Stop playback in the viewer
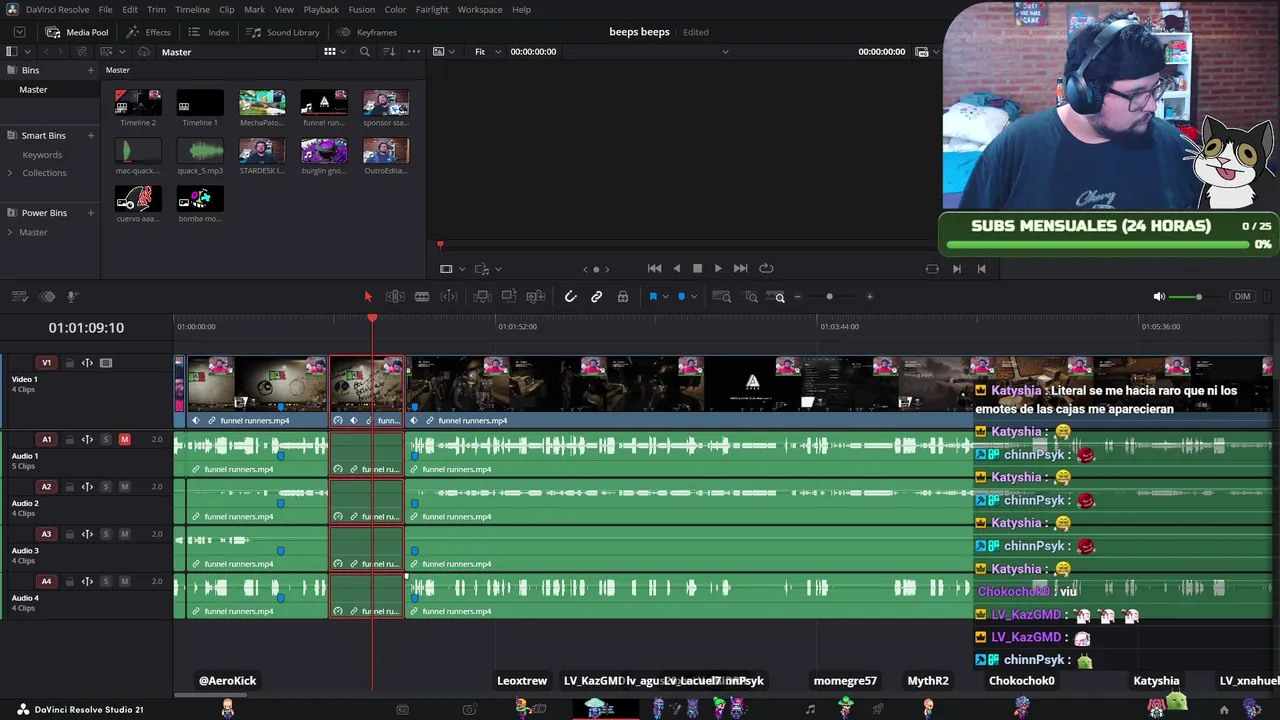This screenshot has width=1280, height=720. point(697,268)
